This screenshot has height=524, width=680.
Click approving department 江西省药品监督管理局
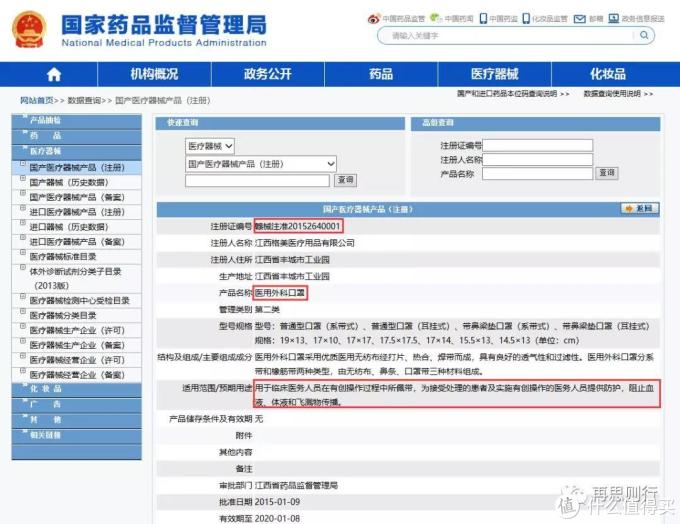click(297, 485)
